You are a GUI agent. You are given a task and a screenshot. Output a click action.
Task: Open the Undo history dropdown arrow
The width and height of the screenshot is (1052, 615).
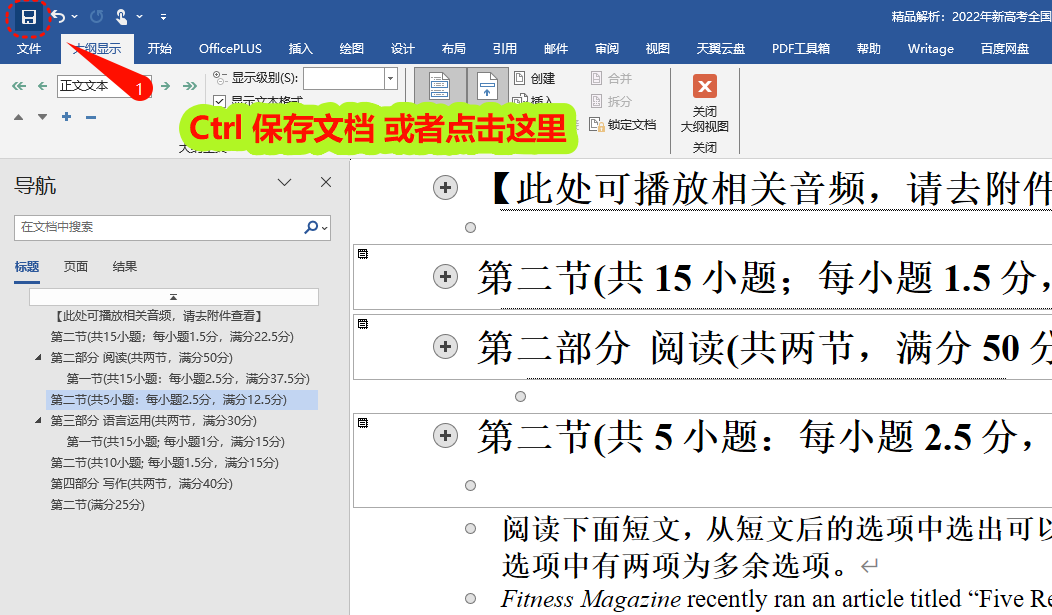(74, 17)
